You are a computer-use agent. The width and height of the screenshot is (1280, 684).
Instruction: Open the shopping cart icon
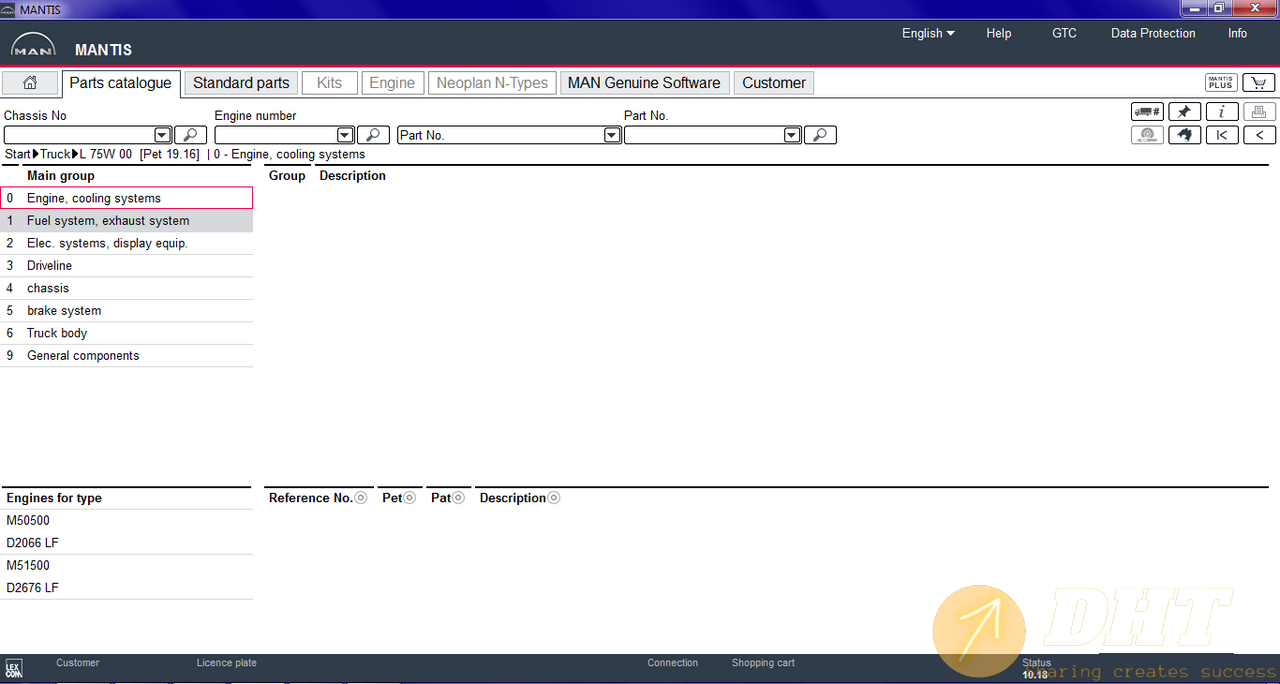(1259, 83)
